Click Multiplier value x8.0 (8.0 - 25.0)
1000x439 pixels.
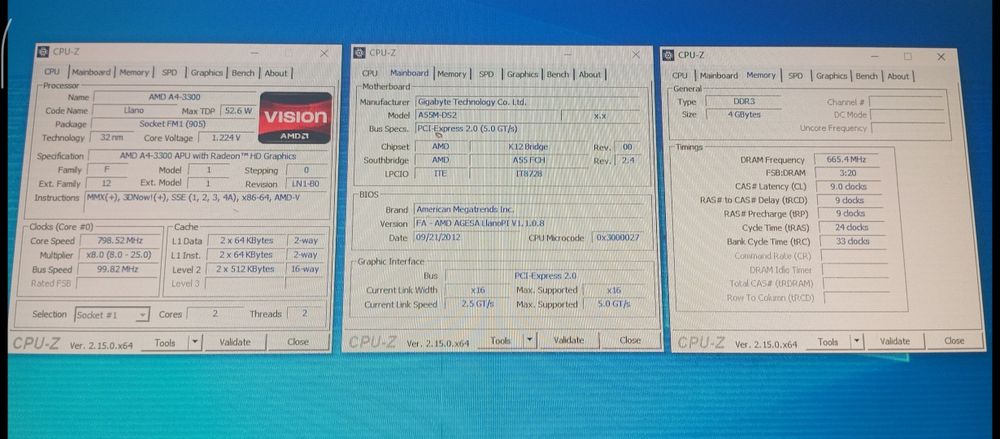pos(119,255)
